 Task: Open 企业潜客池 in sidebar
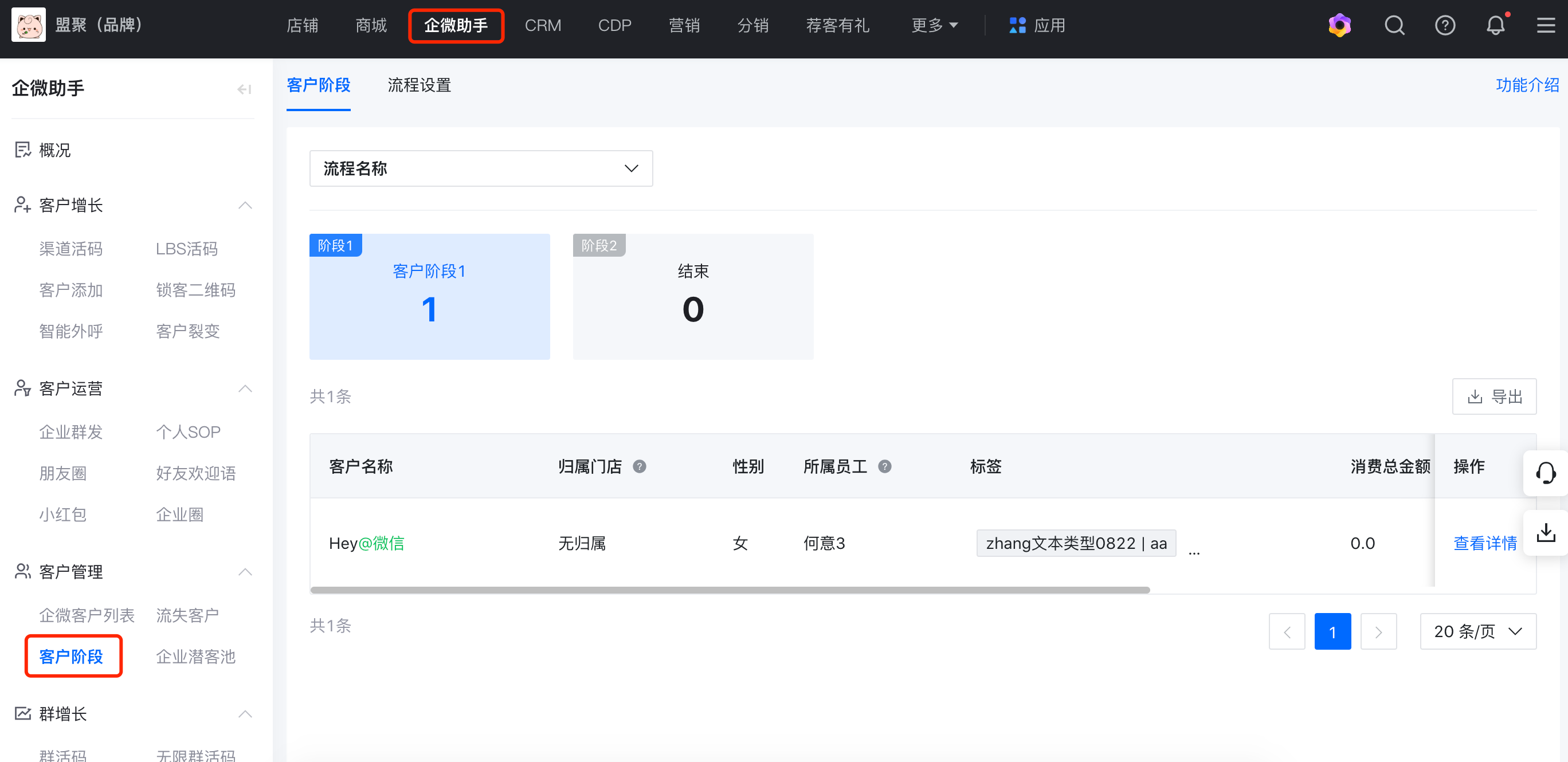point(196,656)
